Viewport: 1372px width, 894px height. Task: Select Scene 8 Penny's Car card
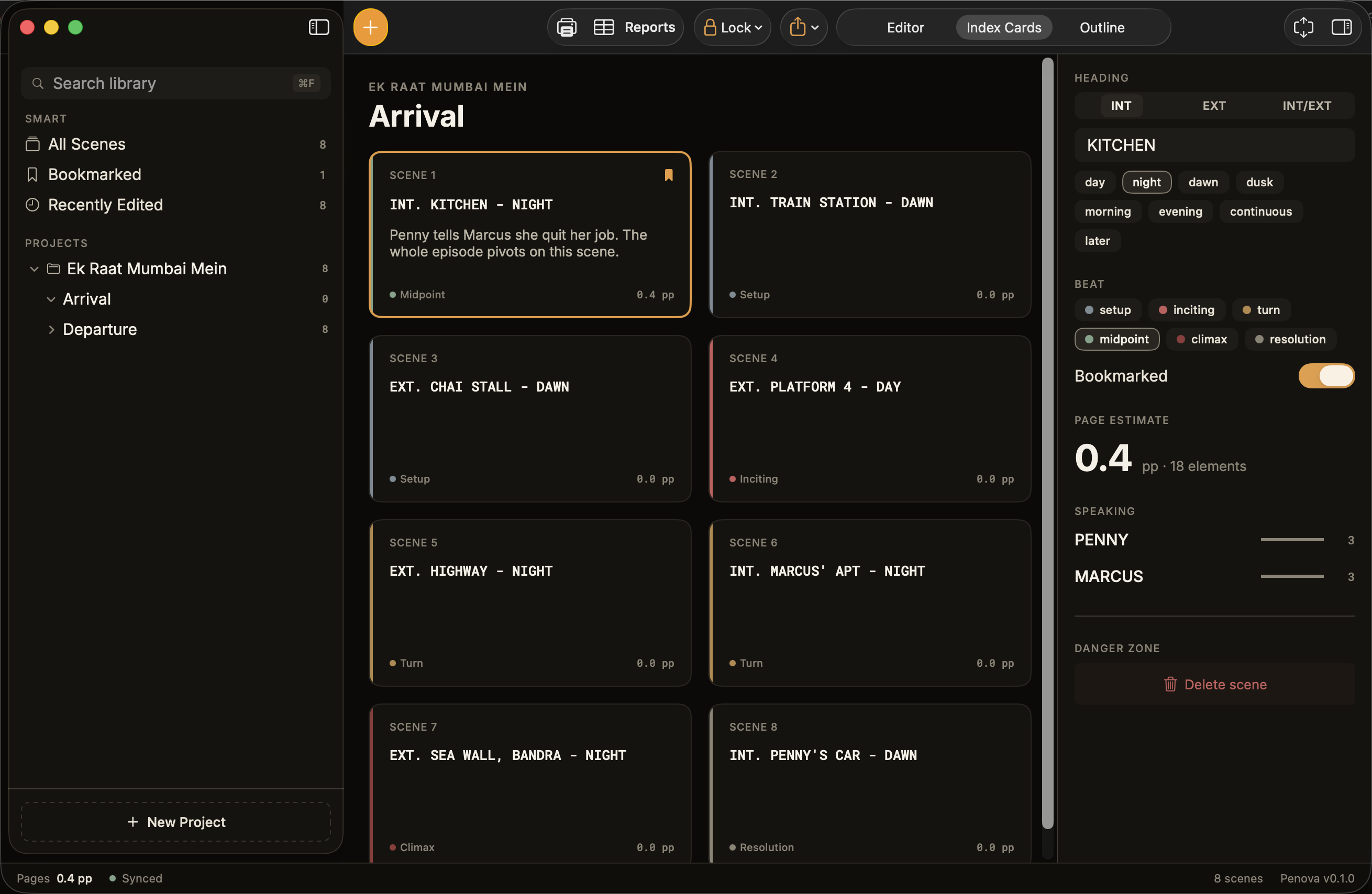(869, 784)
